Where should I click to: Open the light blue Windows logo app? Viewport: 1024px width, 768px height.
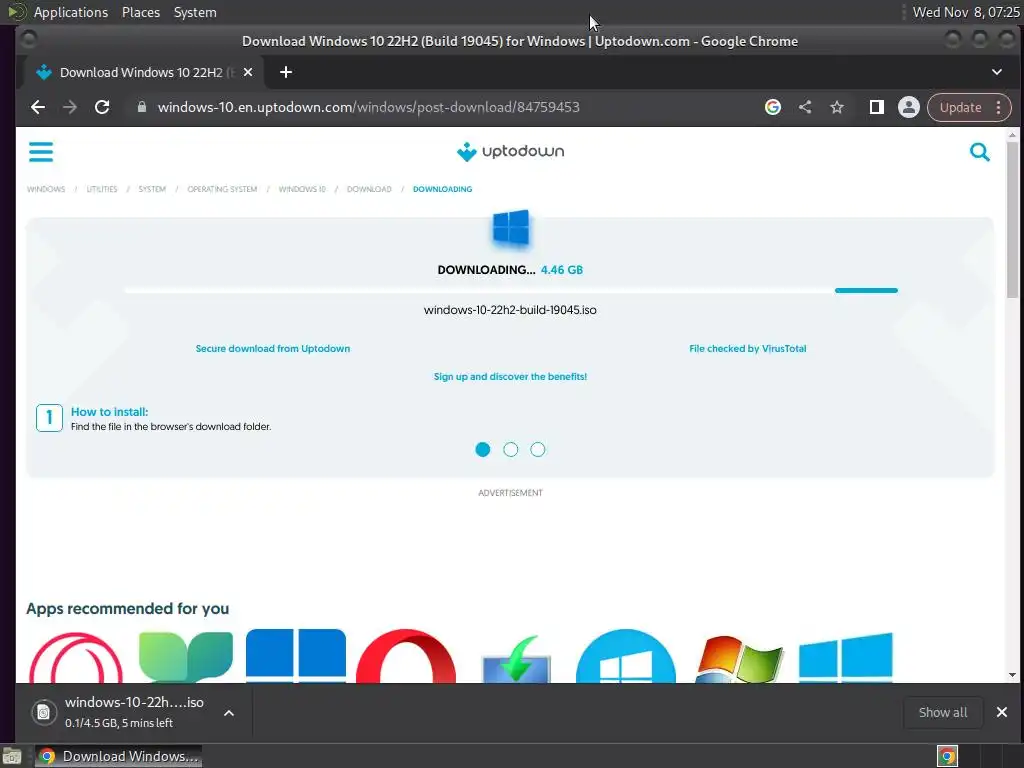point(846,657)
